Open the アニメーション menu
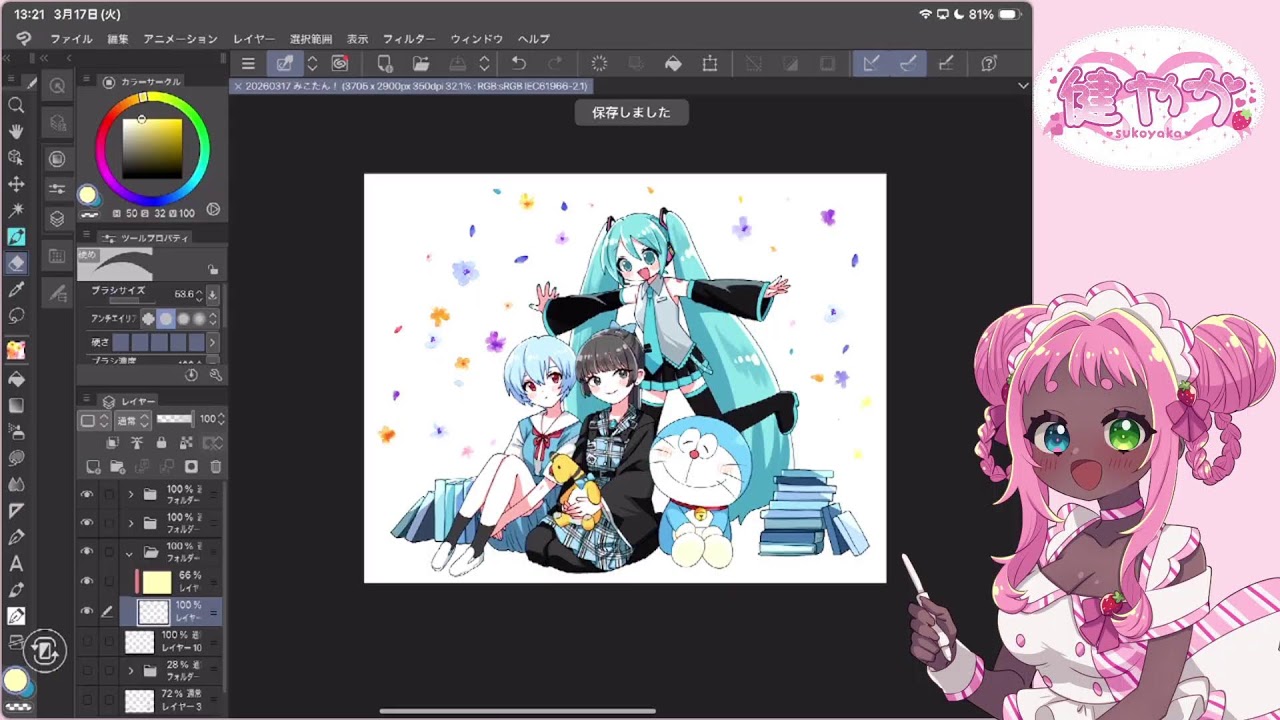Image resolution: width=1280 pixels, height=720 pixels. point(180,39)
